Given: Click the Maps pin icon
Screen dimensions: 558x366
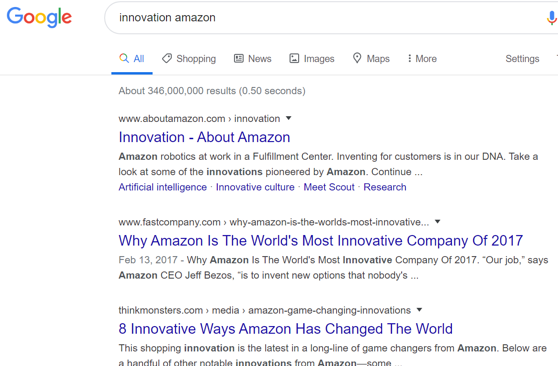Looking at the screenshot, I should [x=357, y=58].
